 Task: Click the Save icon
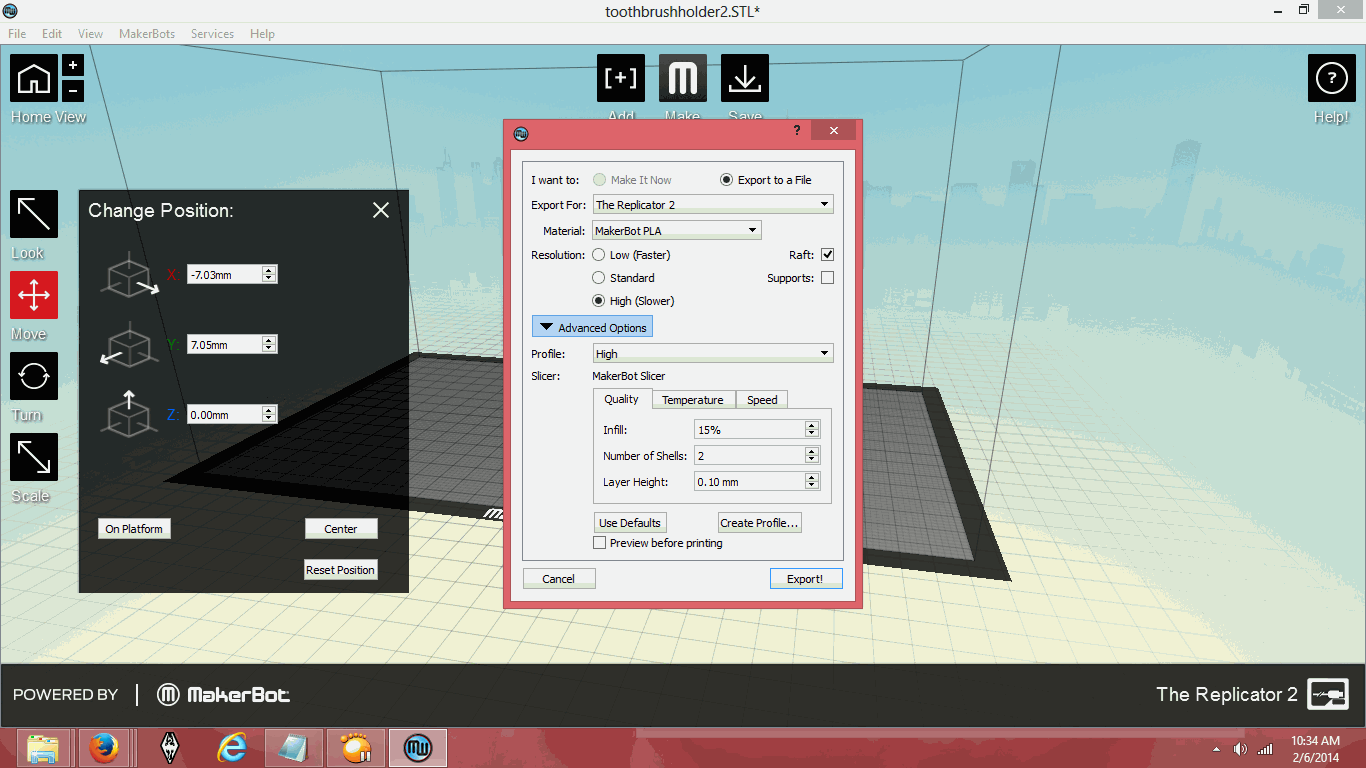tap(745, 78)
